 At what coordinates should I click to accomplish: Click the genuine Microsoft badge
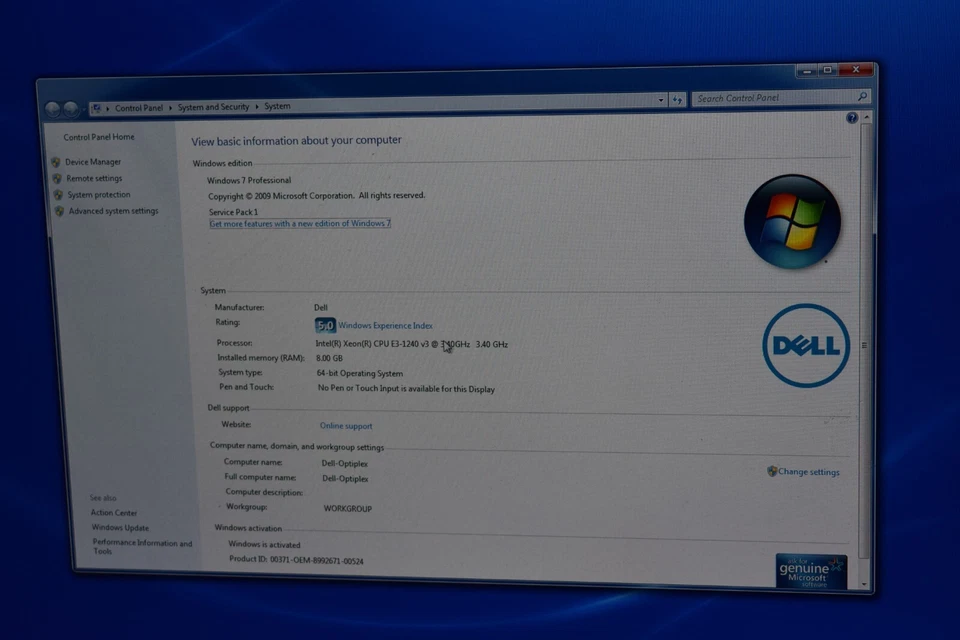click(x=810, y=572)
